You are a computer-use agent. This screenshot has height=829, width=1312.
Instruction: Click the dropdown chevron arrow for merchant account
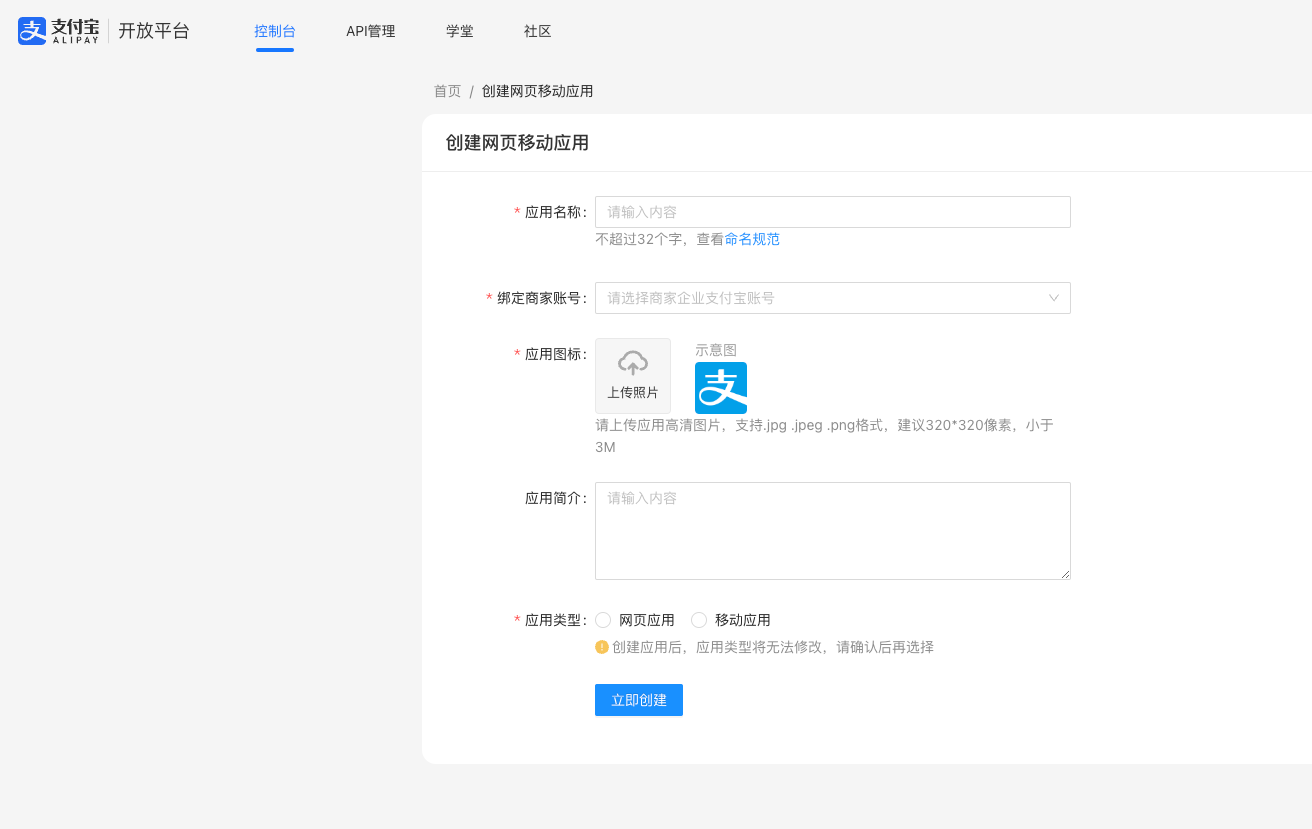(1054, 298)
